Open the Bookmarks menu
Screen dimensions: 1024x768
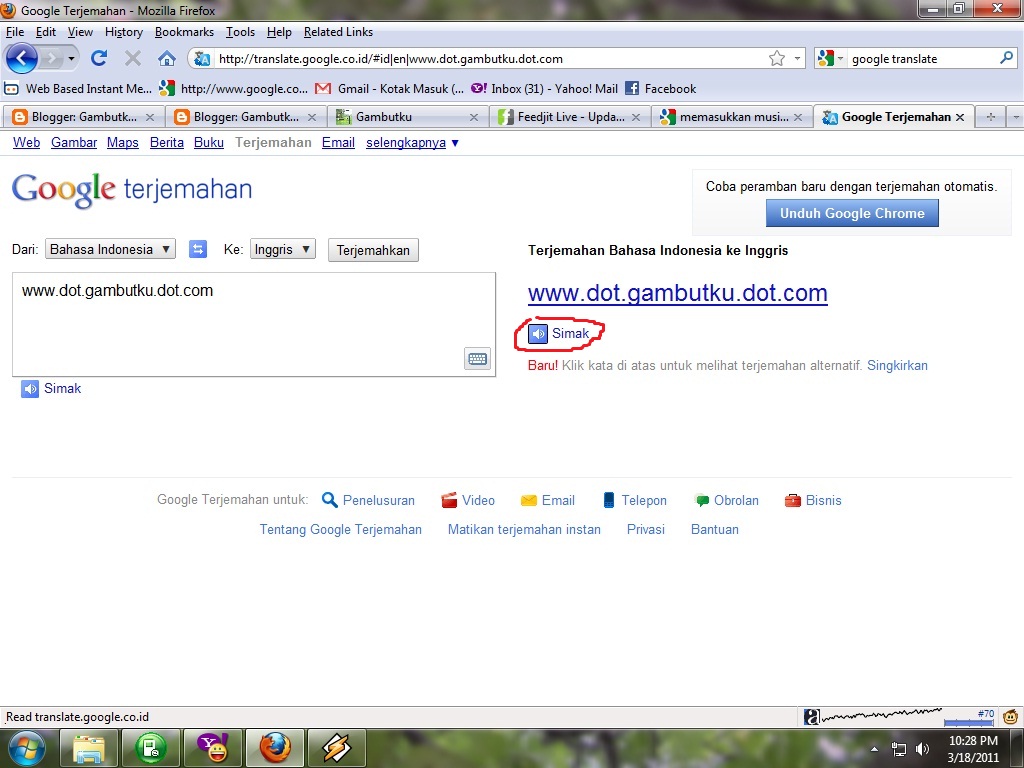[184, 32]
